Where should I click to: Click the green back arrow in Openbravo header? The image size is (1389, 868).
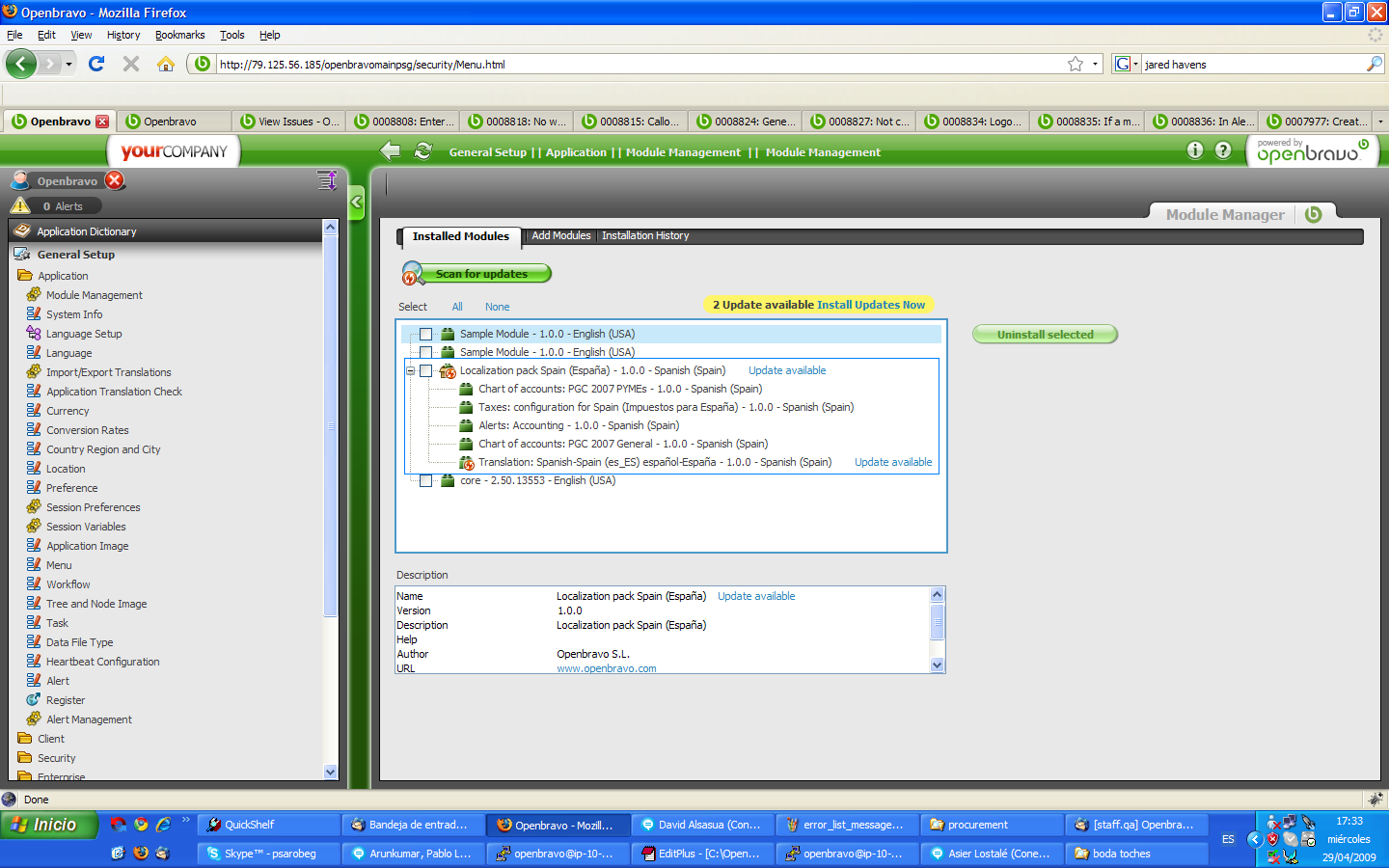click(390, 150)
